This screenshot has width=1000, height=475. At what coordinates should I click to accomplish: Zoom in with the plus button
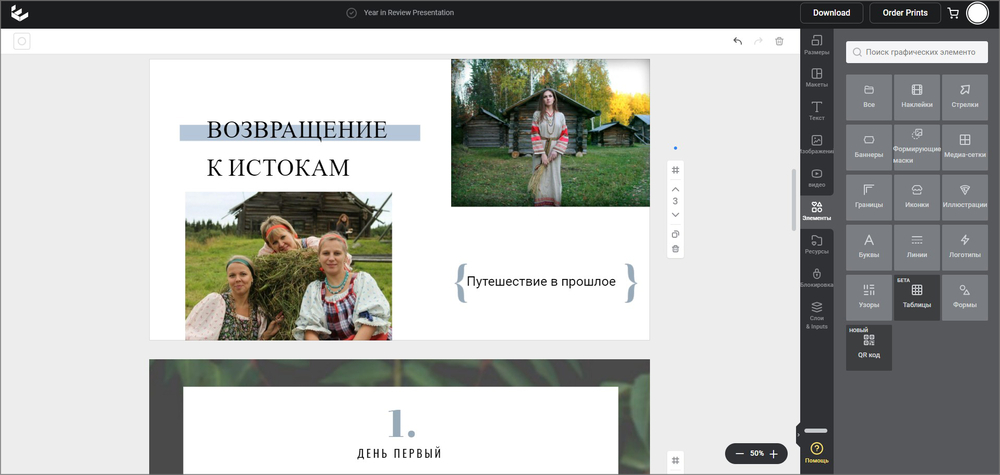tap(773, 454)
